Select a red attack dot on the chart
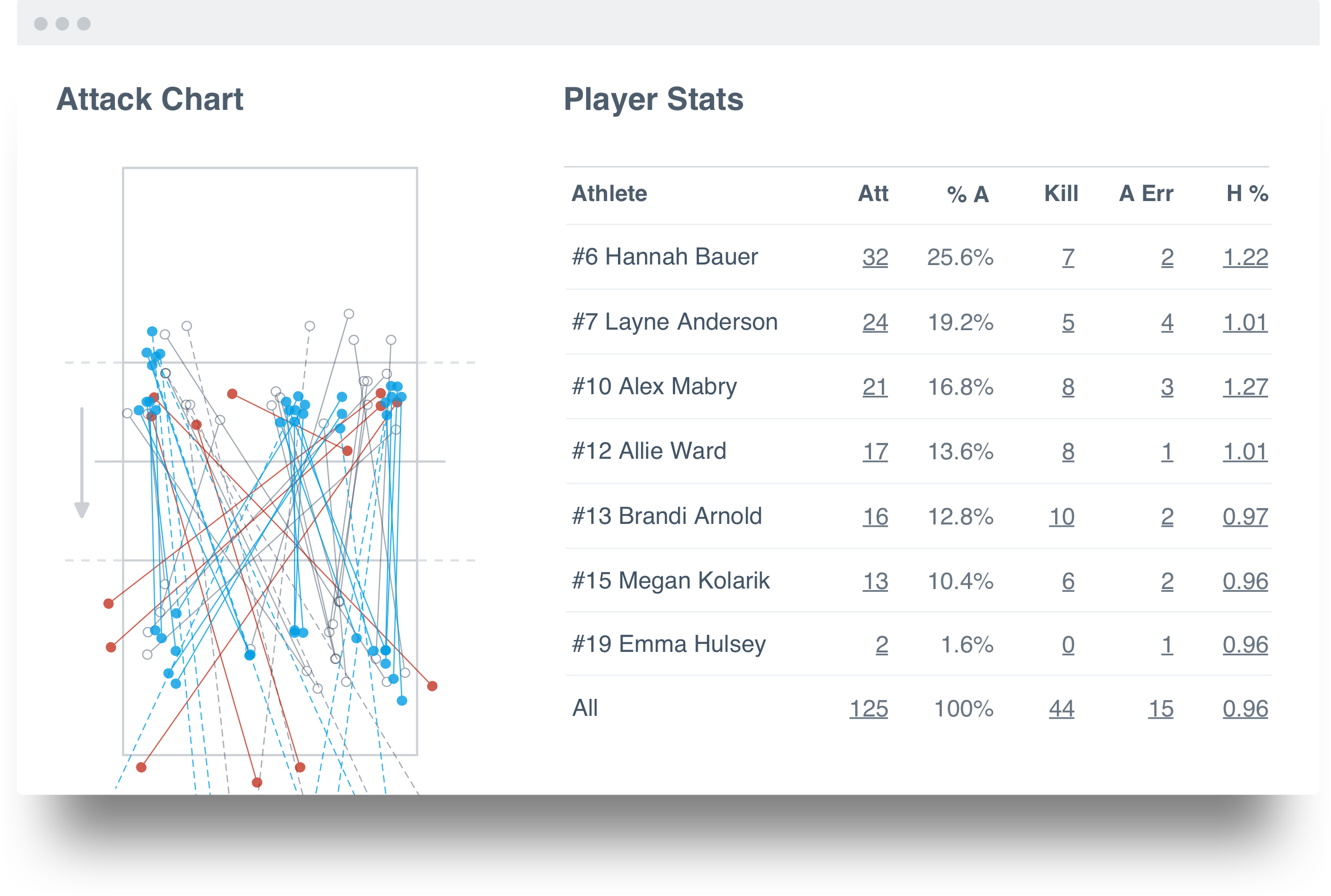Image resolution: width=1331 pixels, height=896 pixels. click(232, 394)
